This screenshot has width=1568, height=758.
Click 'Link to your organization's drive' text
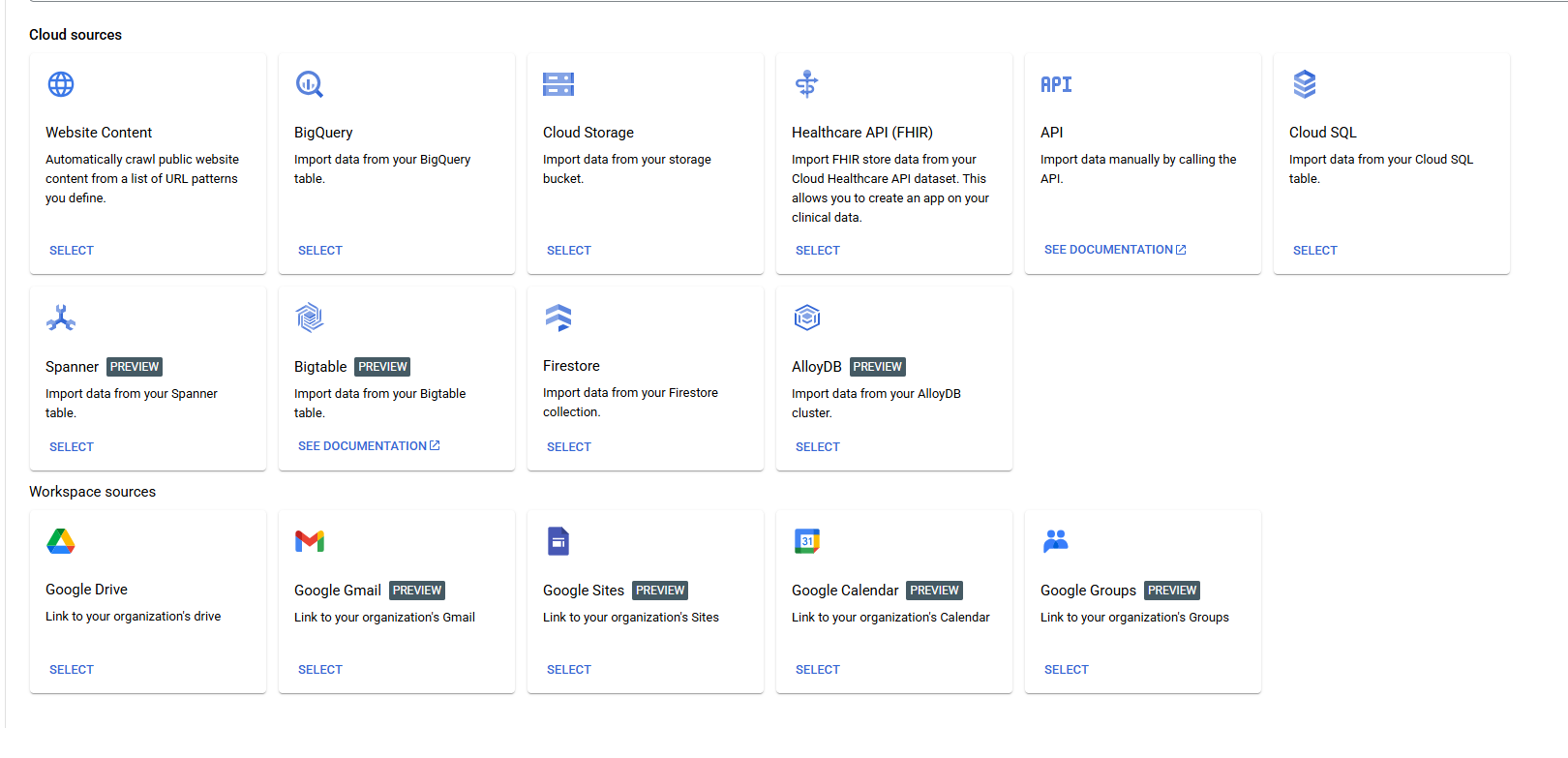coord(134,617)
